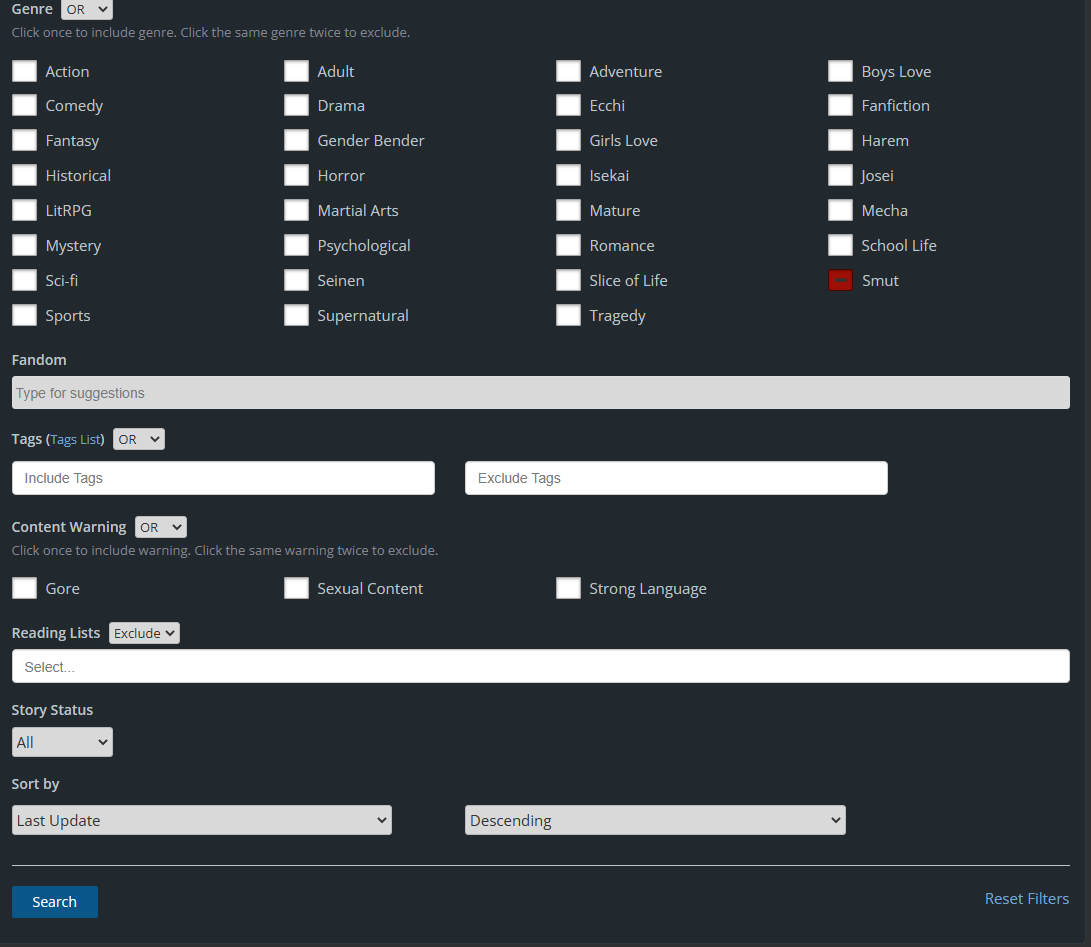Check the Action genre checkbox

[x=24, y=71]
